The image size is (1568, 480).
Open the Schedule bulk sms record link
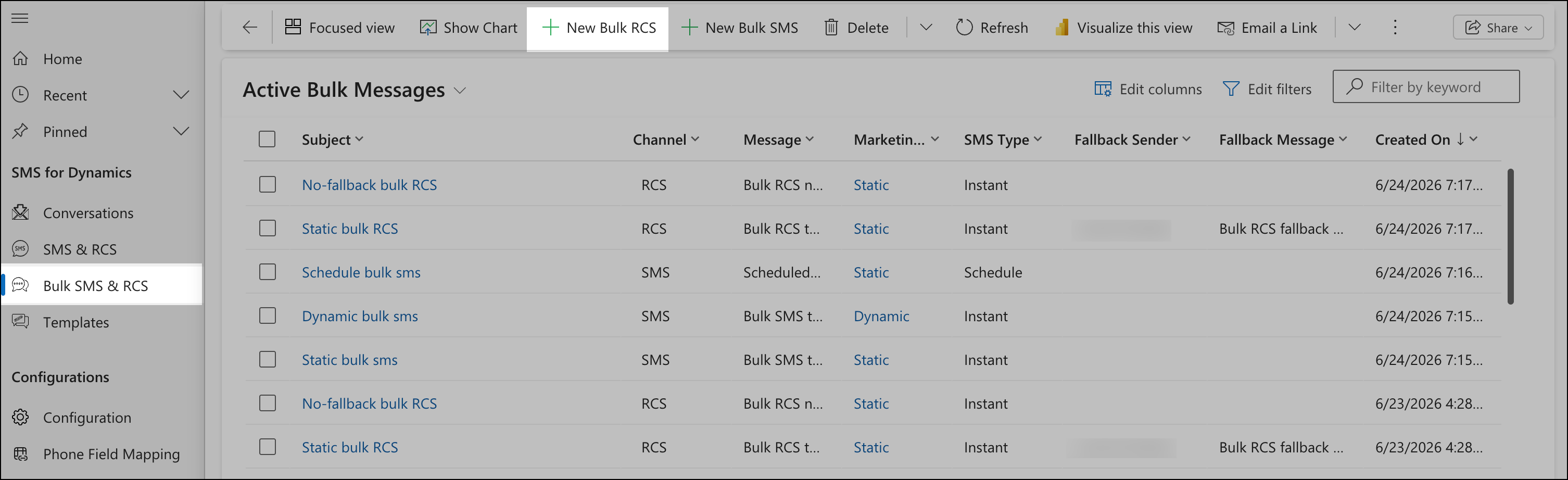coord(361,273)
